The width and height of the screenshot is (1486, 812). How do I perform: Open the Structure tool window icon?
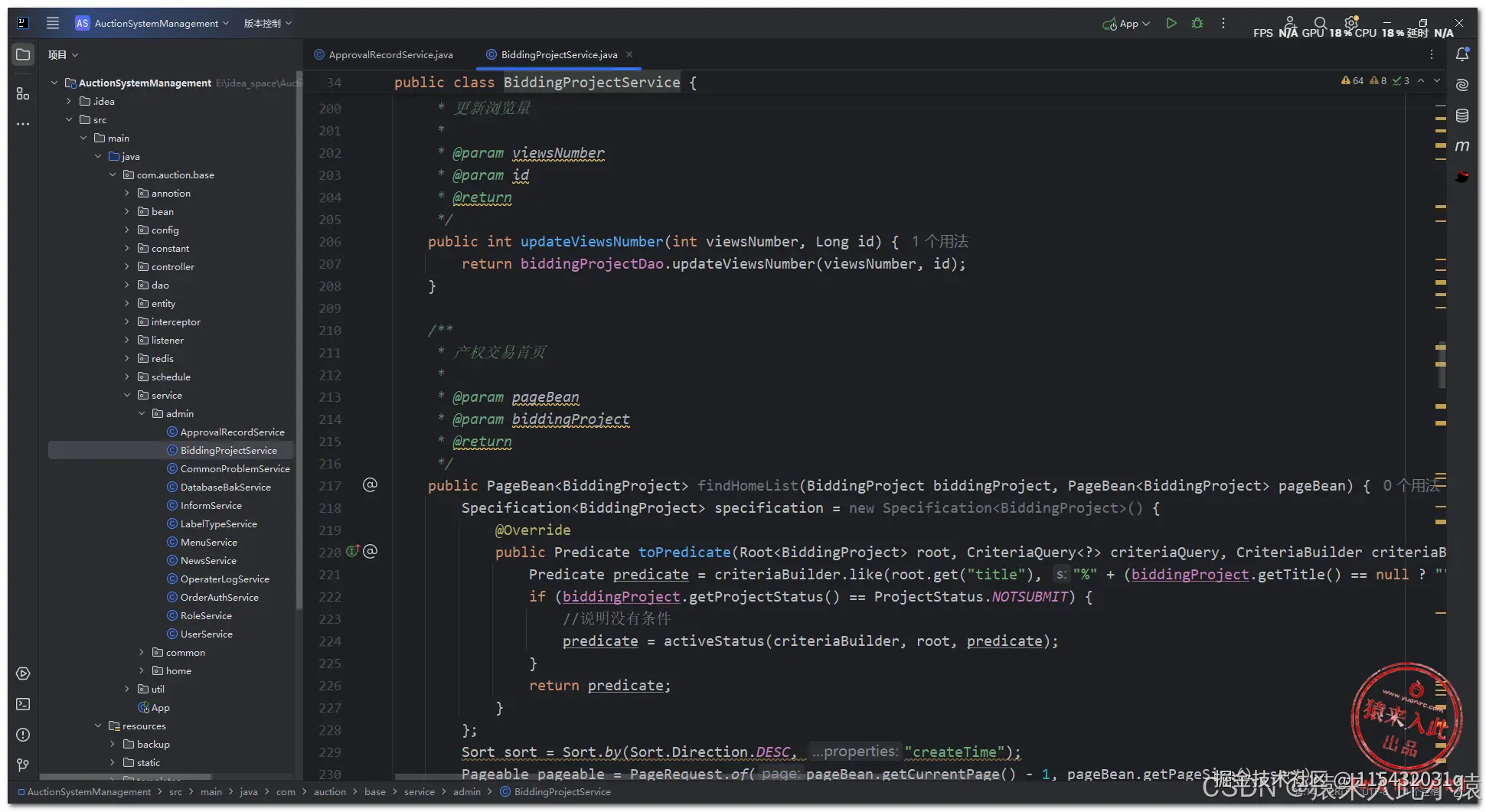coord(23,93)
